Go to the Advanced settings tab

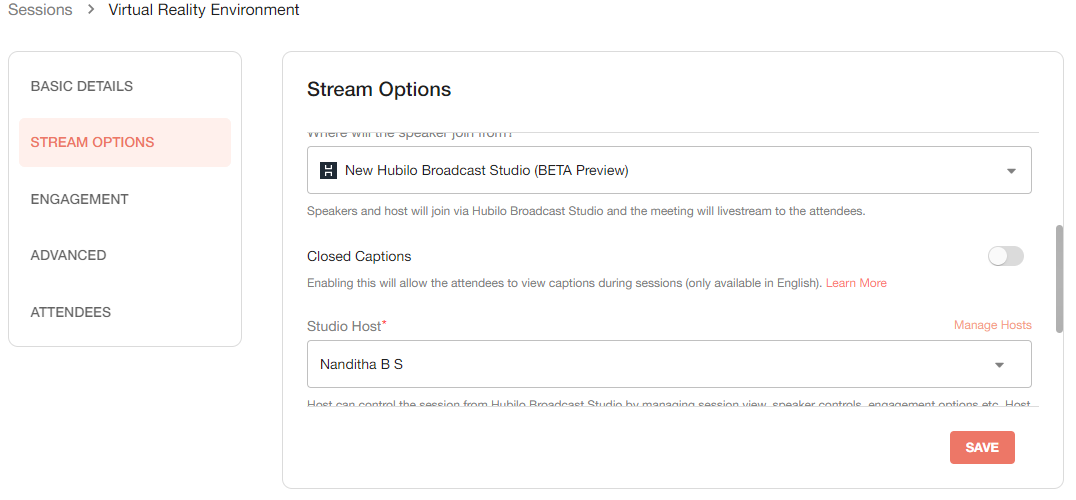click(x=68, y=255)
